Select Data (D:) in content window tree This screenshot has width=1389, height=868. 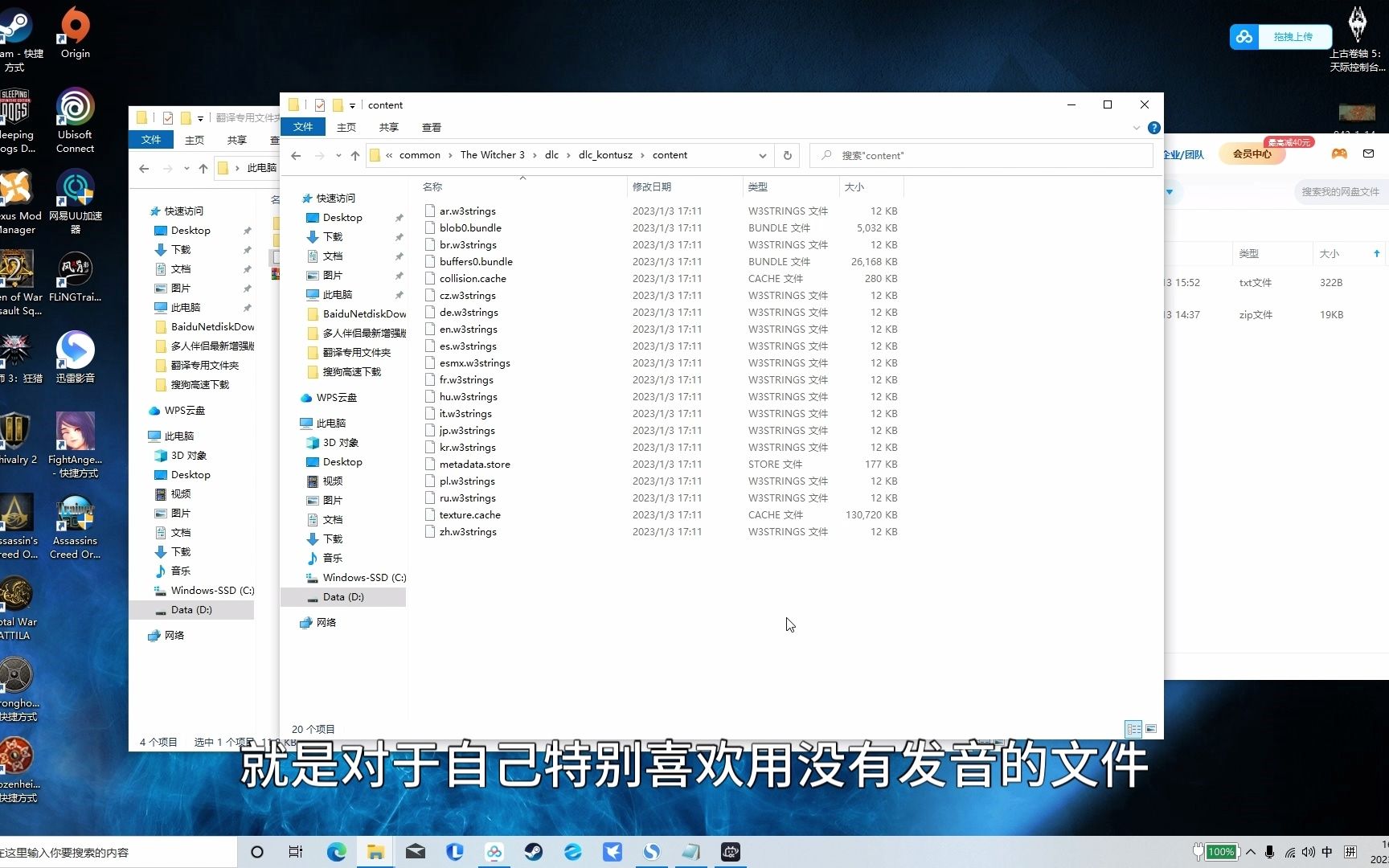(343, 597)
